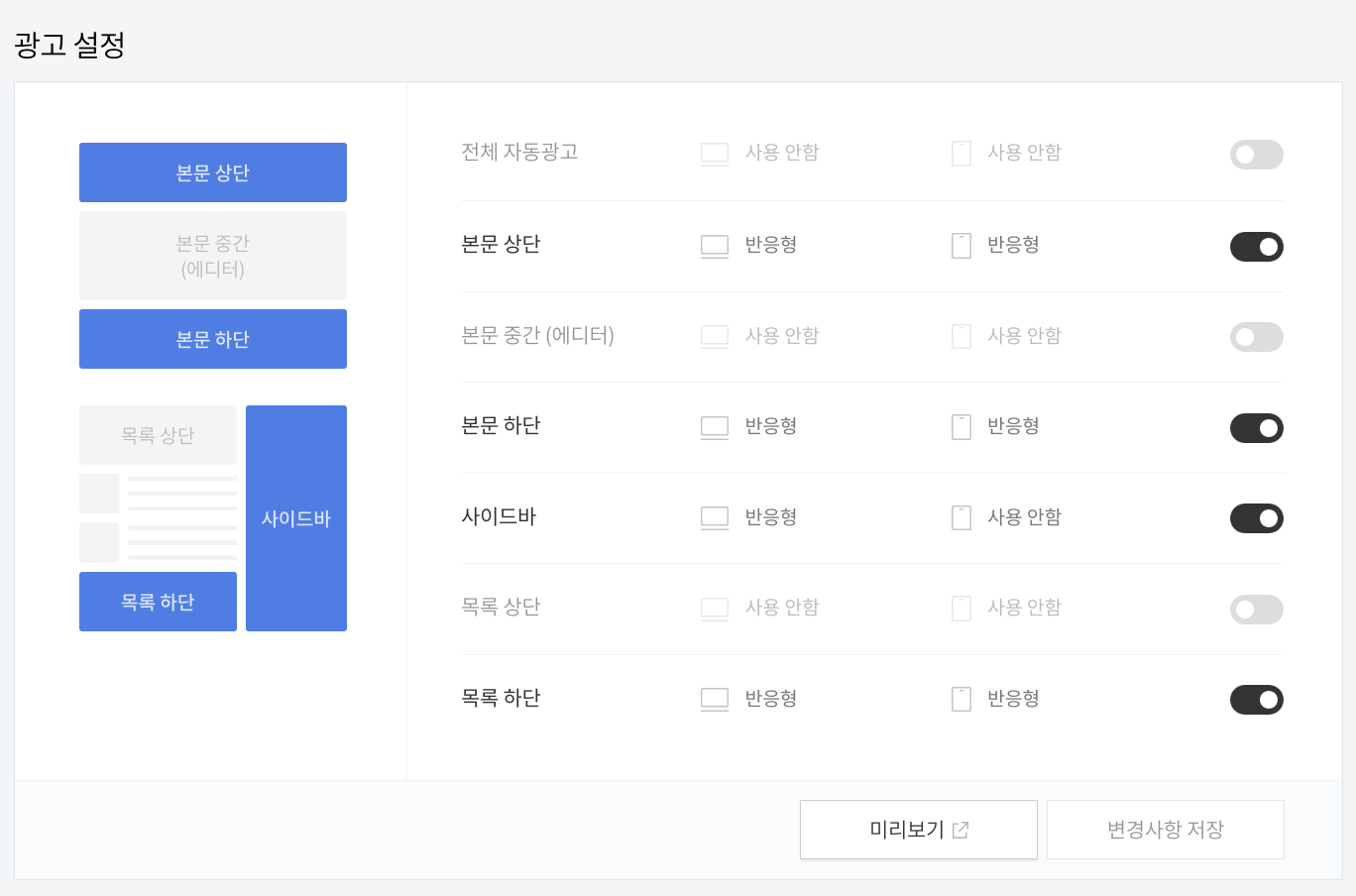Image resolution: width=1356 pixels, height=896 pixels.
Task: Click the external link icon inside 미리보기 button
Action: (960, 830)
